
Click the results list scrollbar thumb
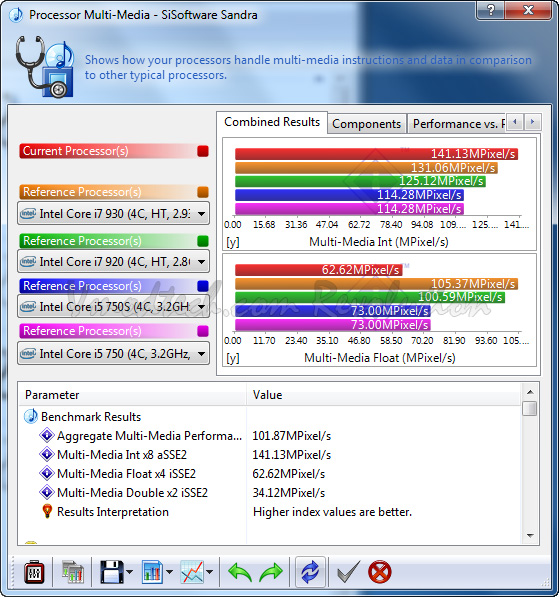click(x=530, y=409)
